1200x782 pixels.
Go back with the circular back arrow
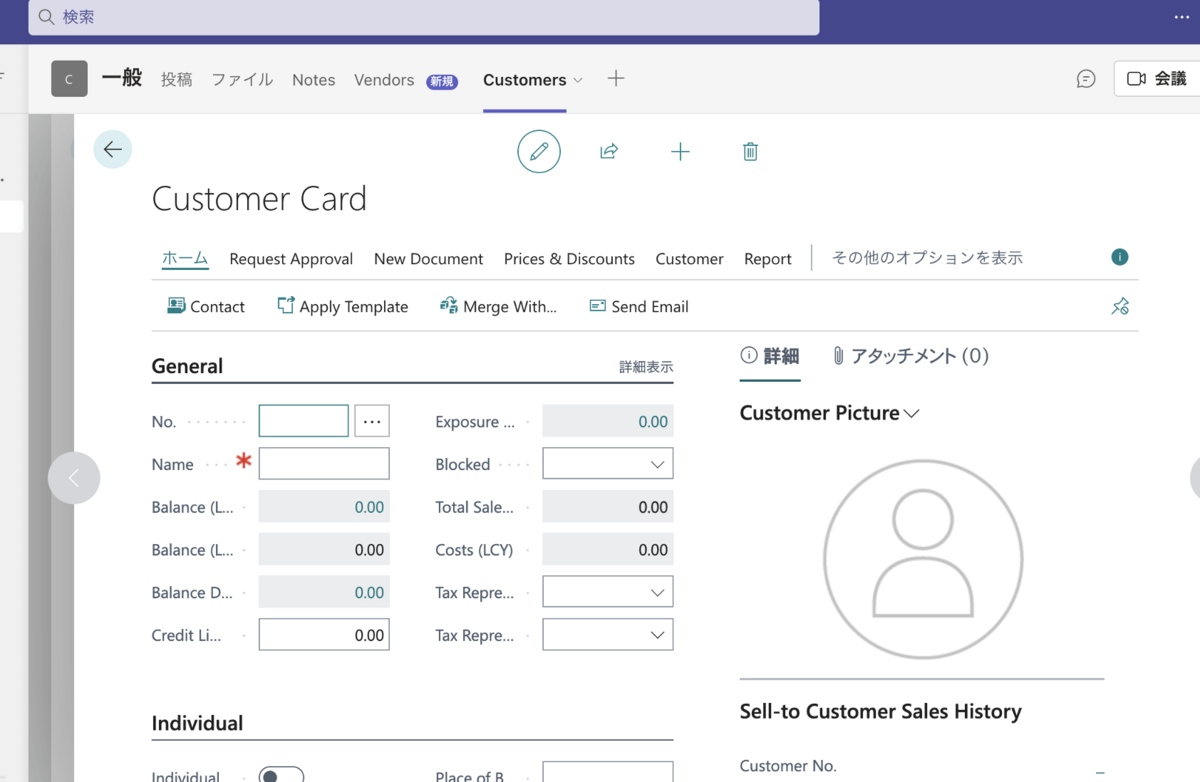pyautogui.click(x=112, y=148)
